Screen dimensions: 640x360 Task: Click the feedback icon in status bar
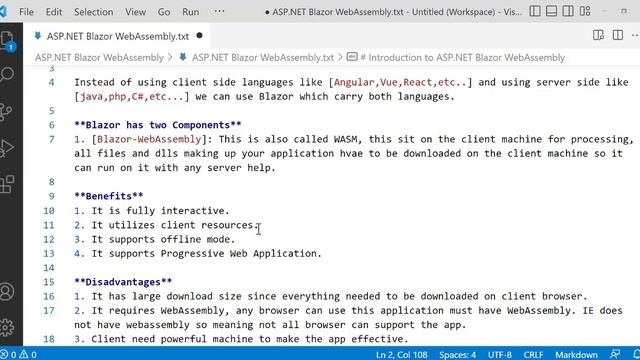[x=615, y=354]
